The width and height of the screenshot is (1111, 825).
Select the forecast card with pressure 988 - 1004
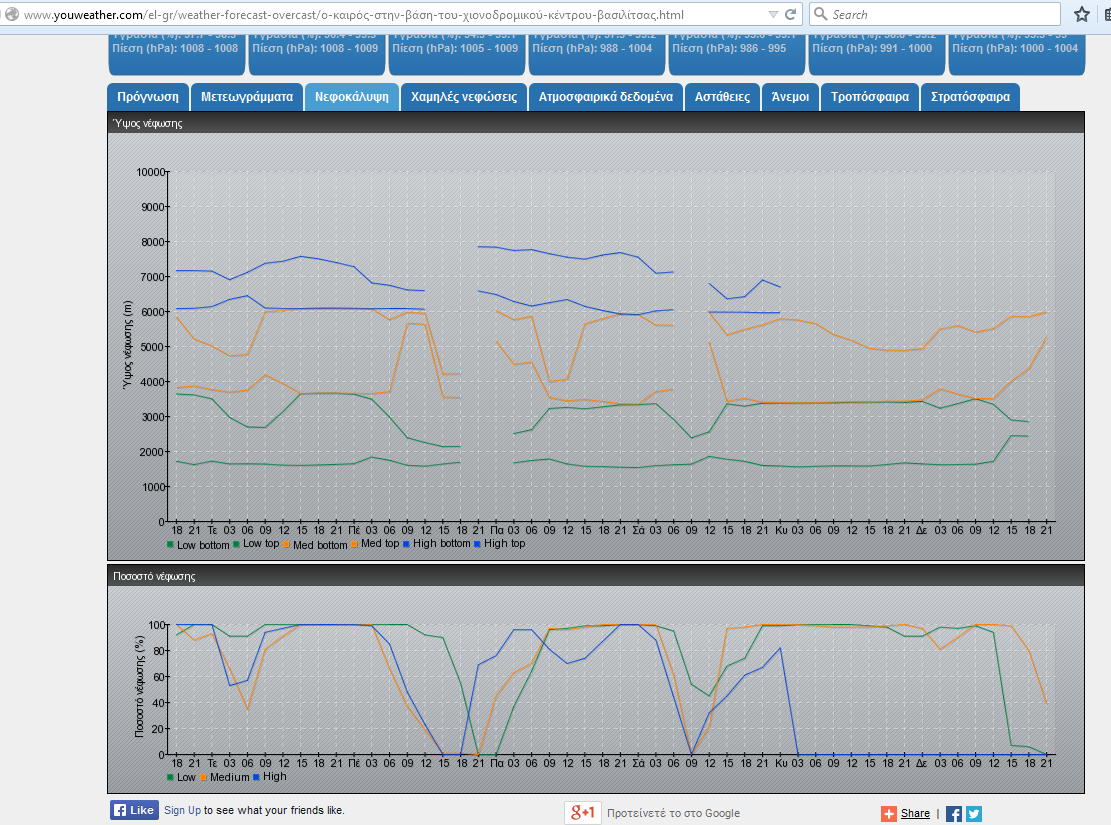tap(597, 55)
